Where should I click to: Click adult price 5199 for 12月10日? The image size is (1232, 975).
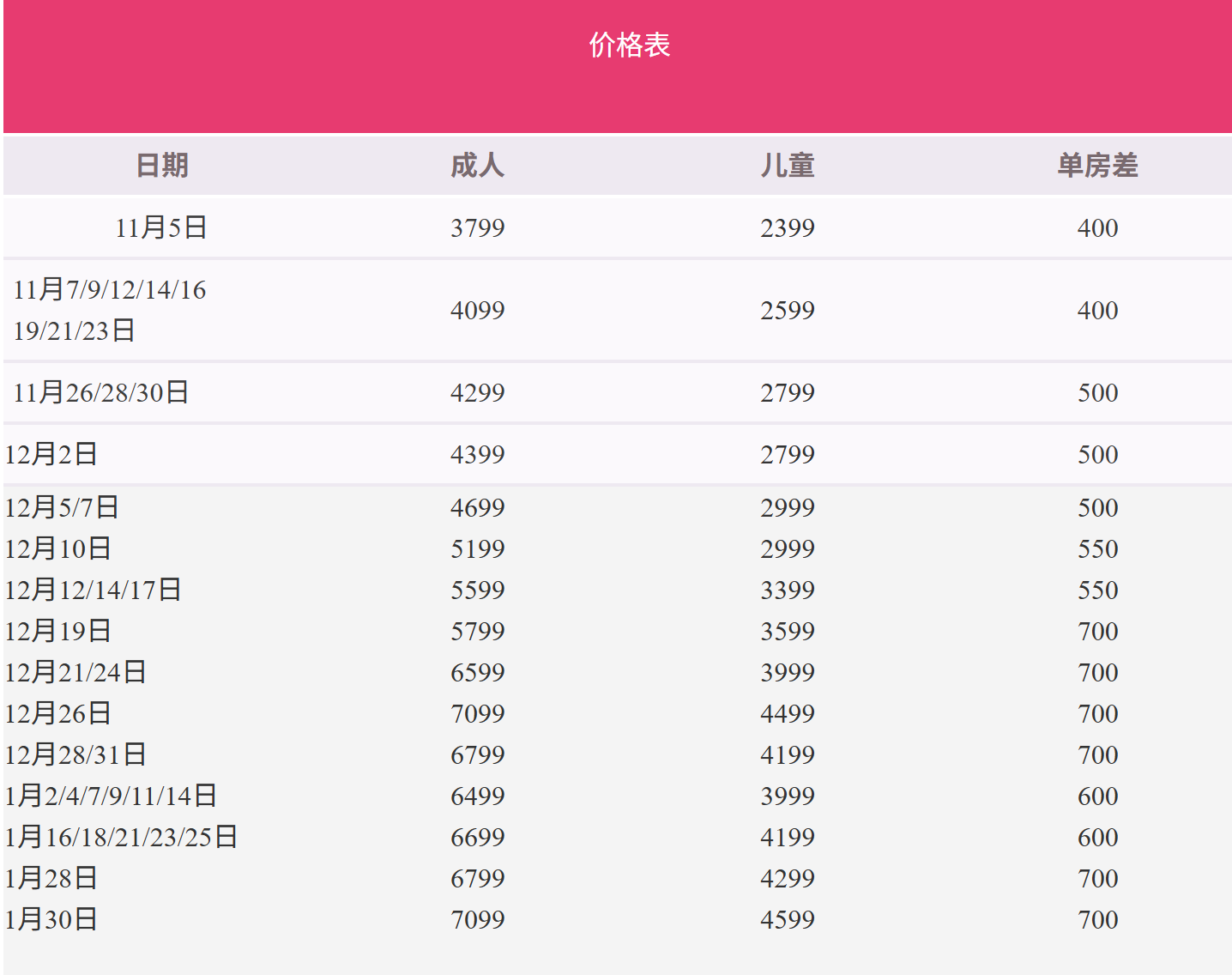pos(477,548)
